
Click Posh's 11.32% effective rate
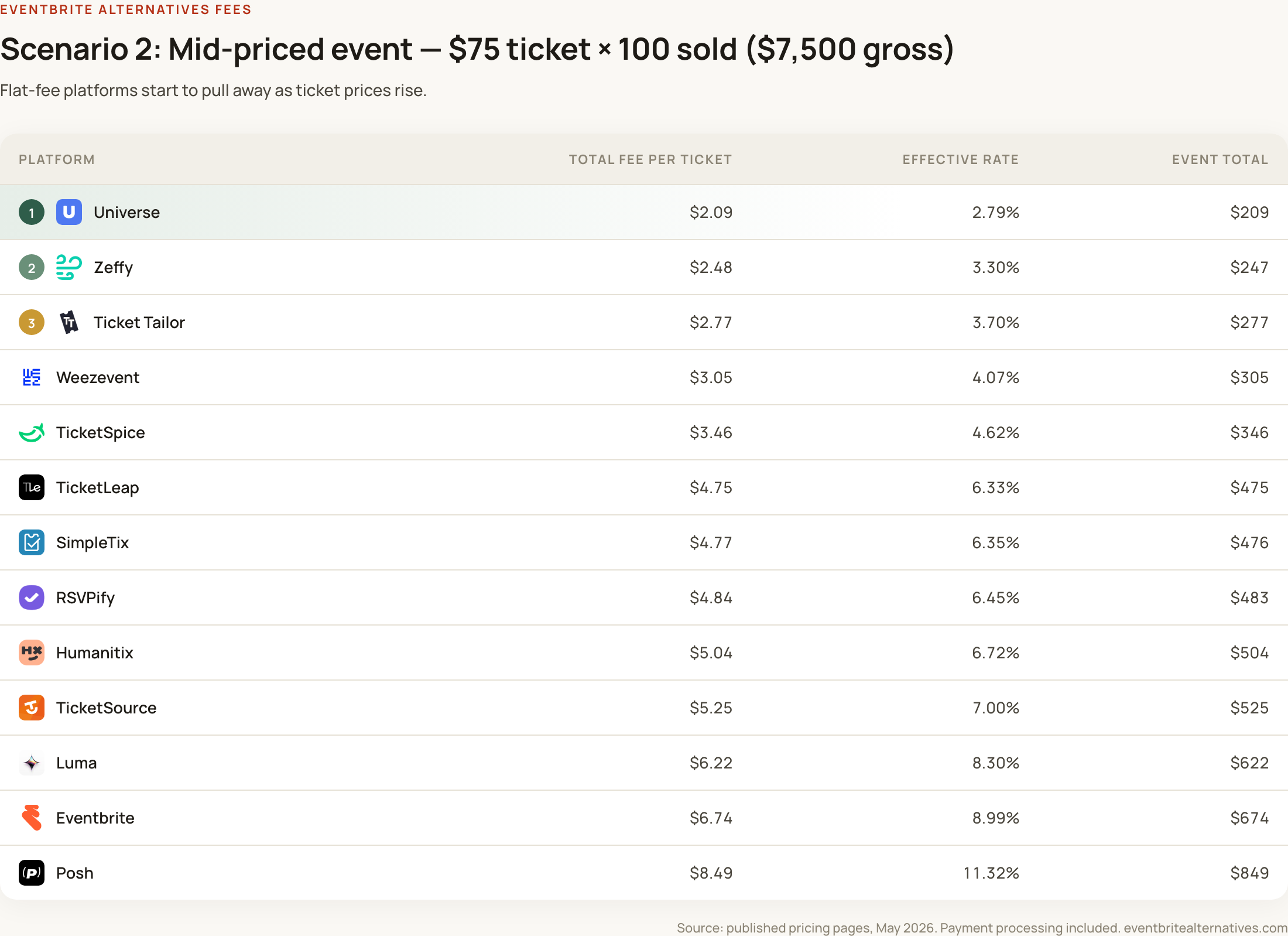click(991, 873)
